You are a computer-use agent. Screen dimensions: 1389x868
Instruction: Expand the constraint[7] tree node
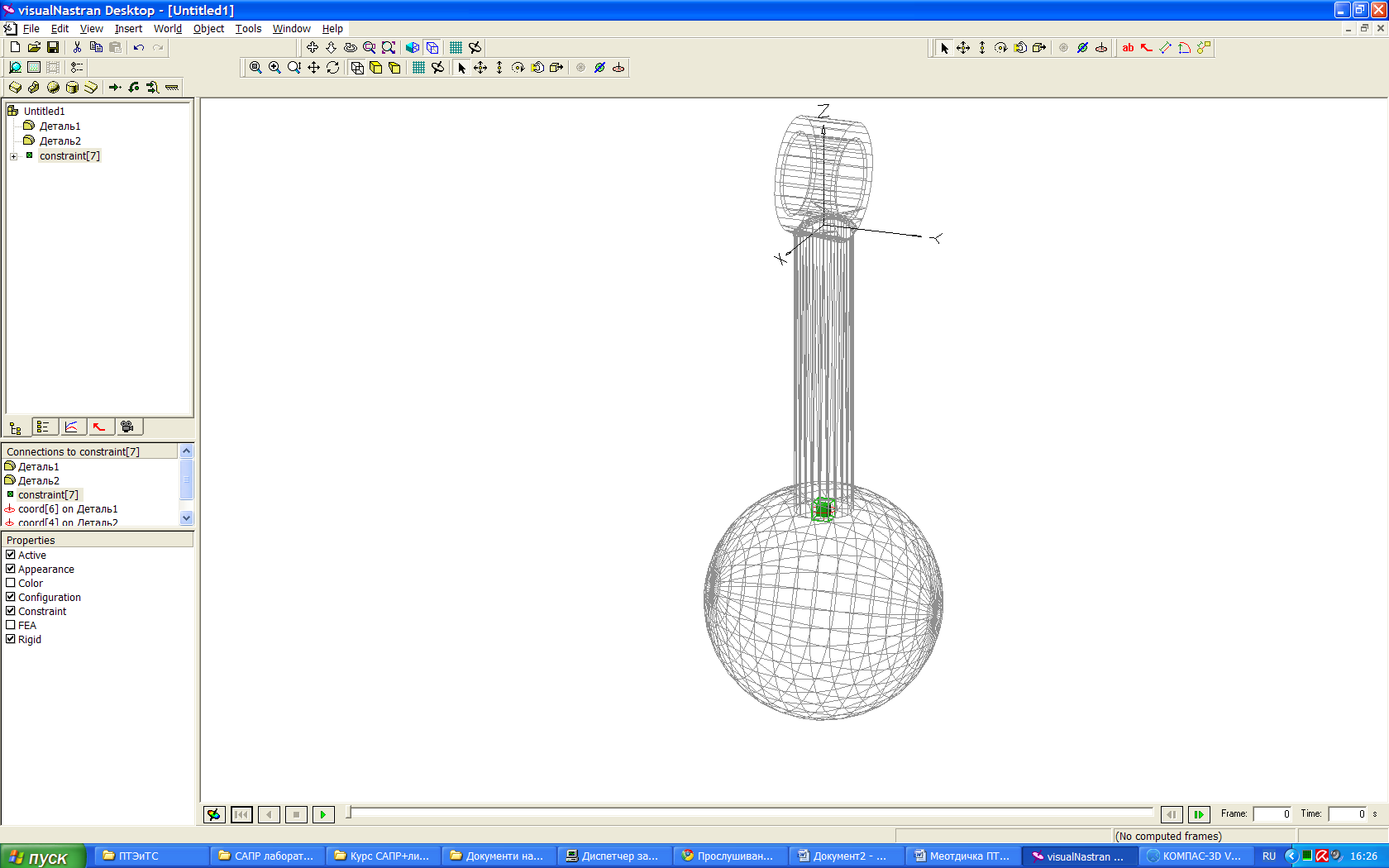13,156
